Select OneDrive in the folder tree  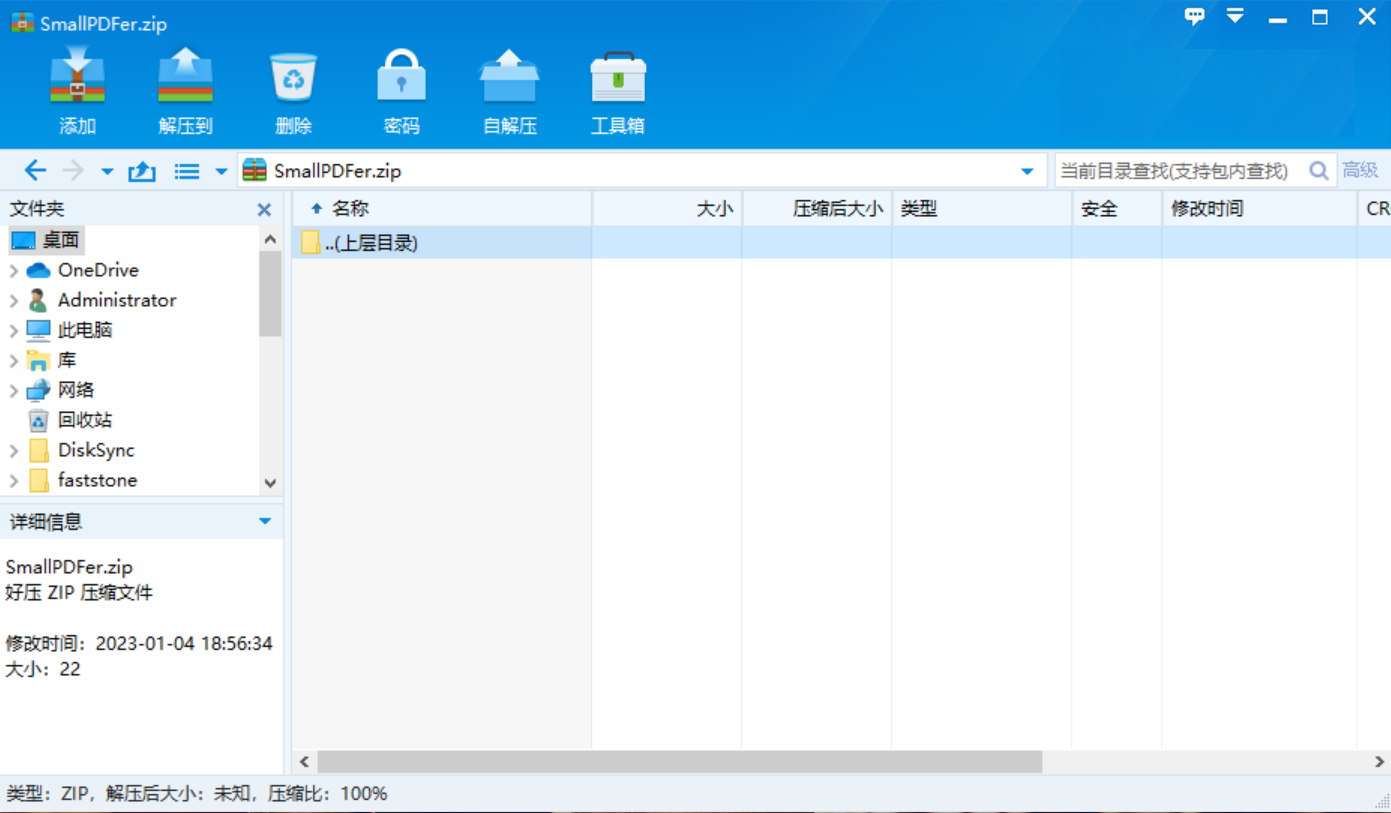pos(98,270)
